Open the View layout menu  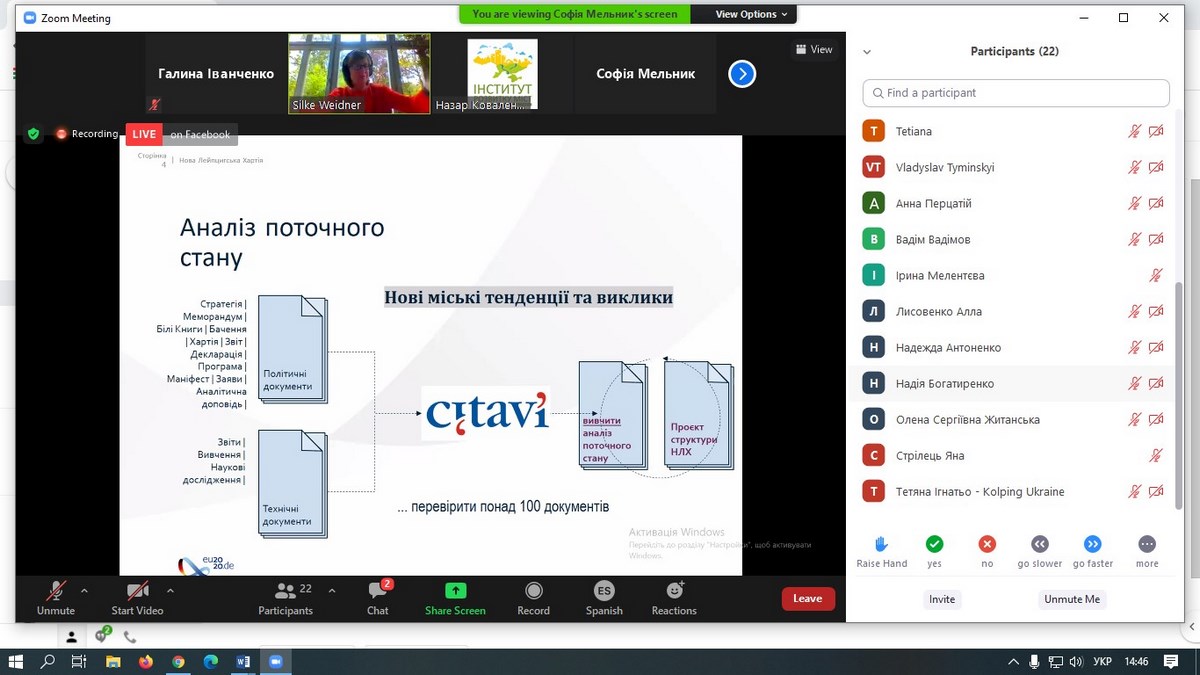pos(814,49)
